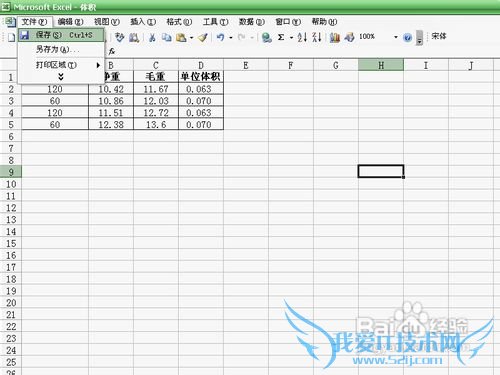The image size is (500, 375).
Task: Click cell with value 10.86
Action: click(x=111, y=101)
